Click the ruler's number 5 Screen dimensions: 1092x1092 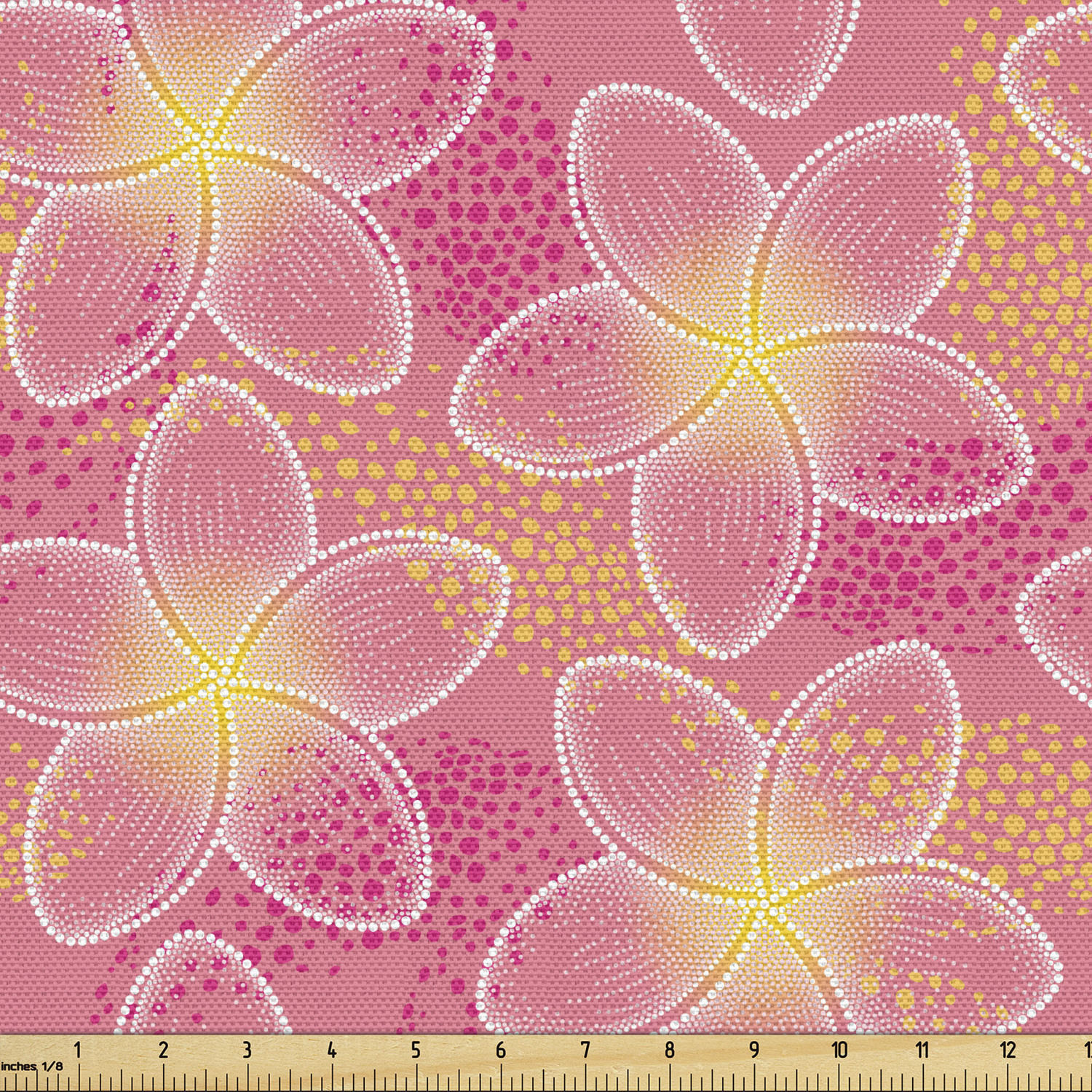[x=416, y=1050]
